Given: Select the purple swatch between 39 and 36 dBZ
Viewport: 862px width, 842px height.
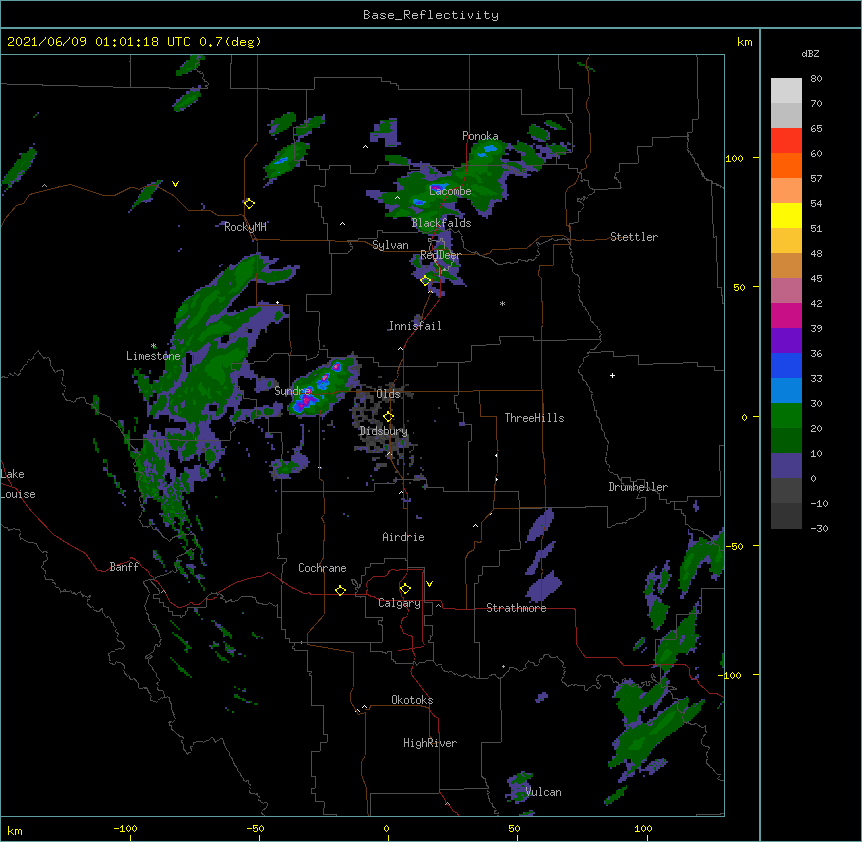Looking at the screenshot, I should tap(786, 341).
